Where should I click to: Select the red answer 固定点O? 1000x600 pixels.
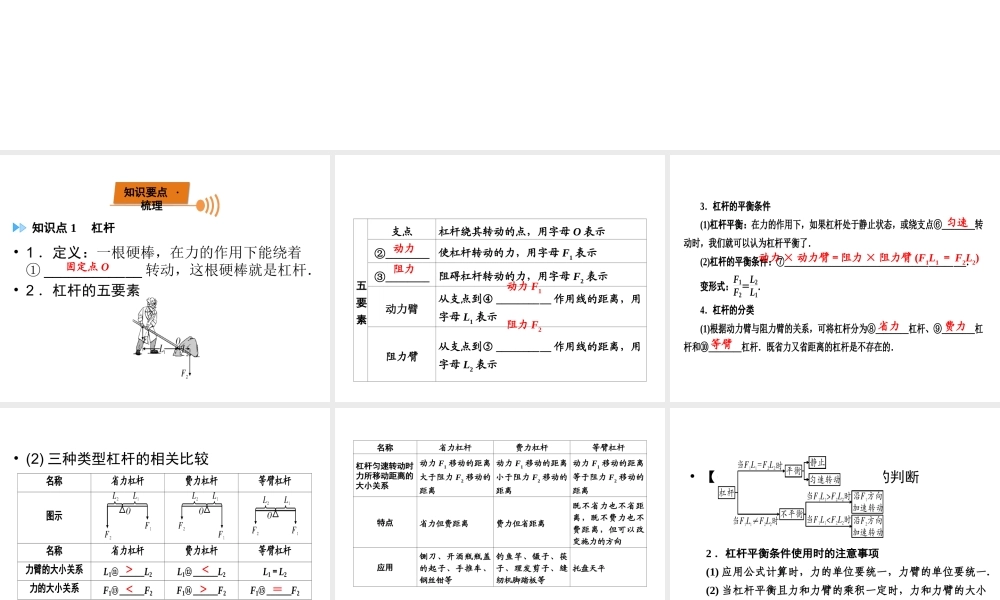tap(88, 267)
